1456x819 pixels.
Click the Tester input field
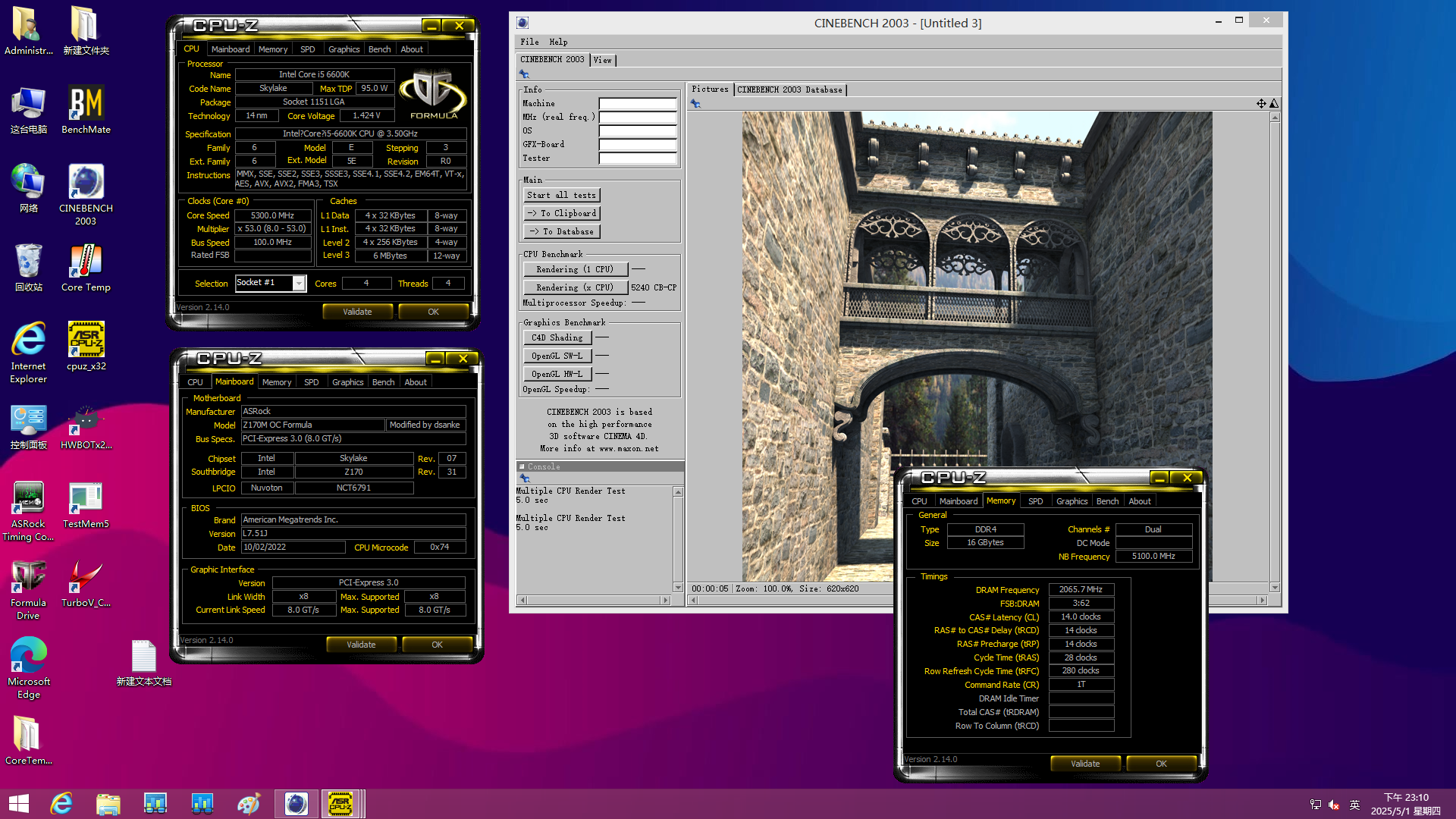(638, 158)
